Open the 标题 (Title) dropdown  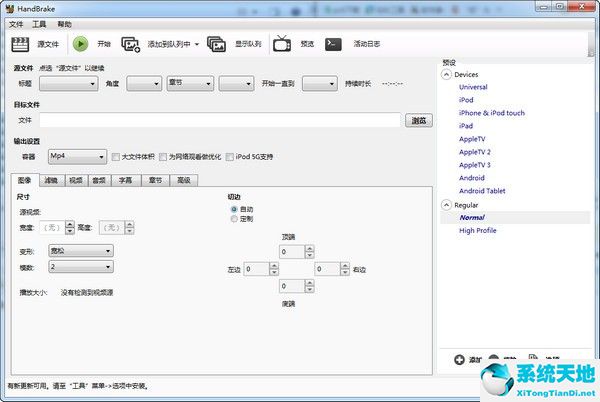click(x=68, y=84)
